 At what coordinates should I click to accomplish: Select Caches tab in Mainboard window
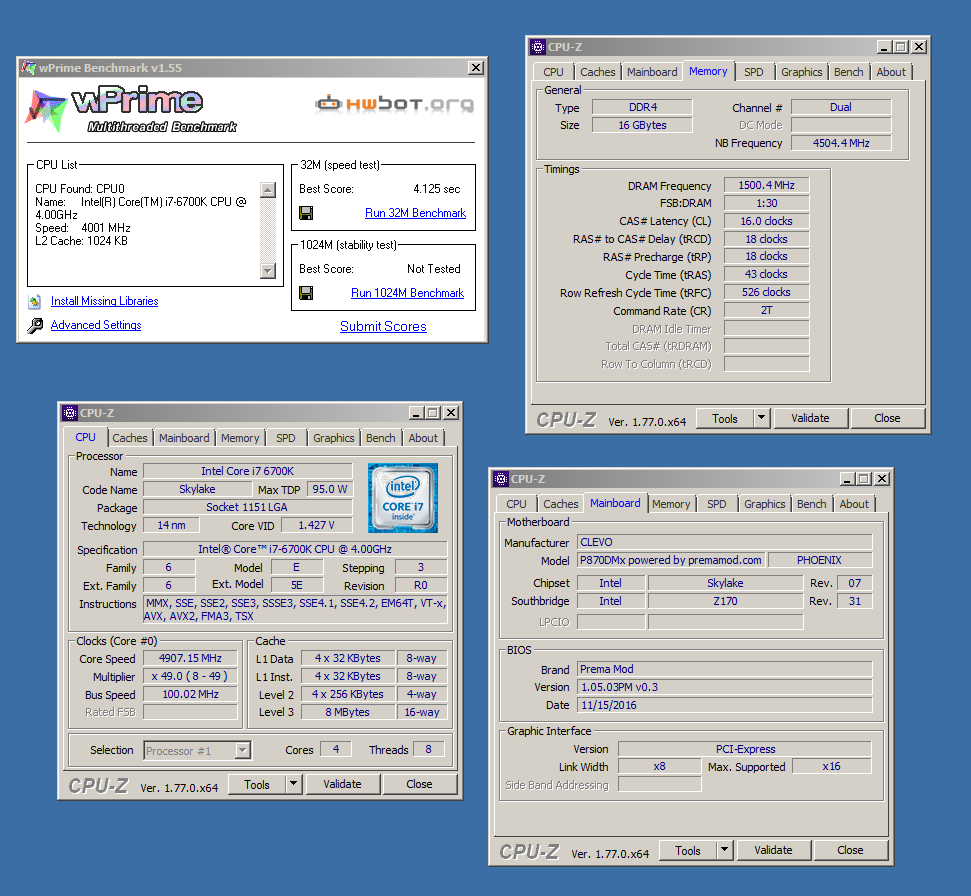(x=560, y=505)
